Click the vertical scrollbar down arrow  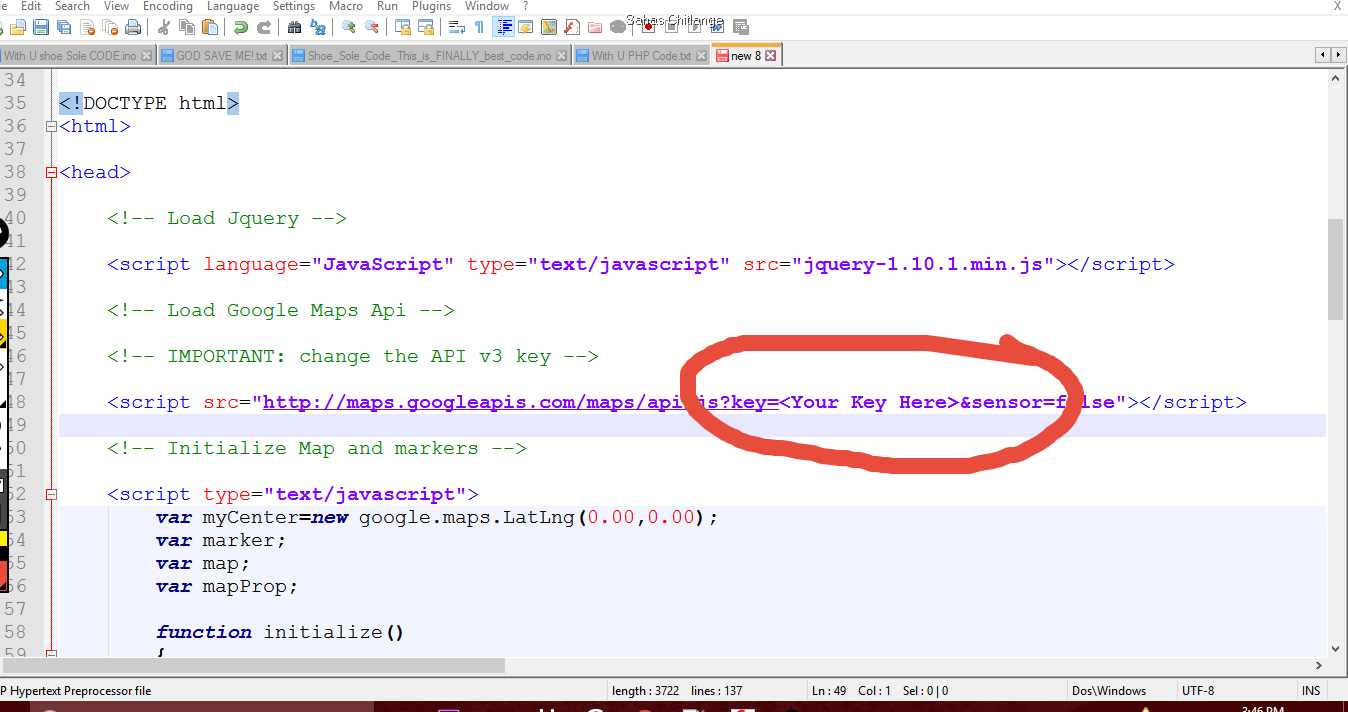pos(1335,648)
